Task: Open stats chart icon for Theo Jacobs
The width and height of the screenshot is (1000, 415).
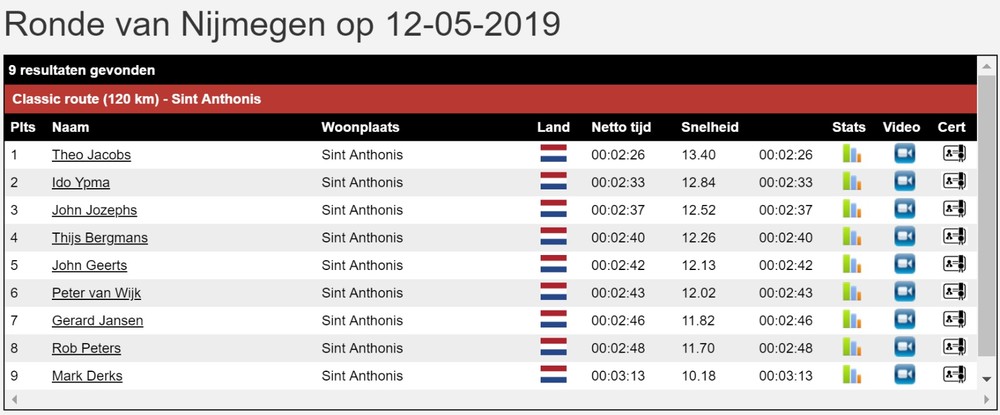Action: pyautogui.click(x=851, y=154)
